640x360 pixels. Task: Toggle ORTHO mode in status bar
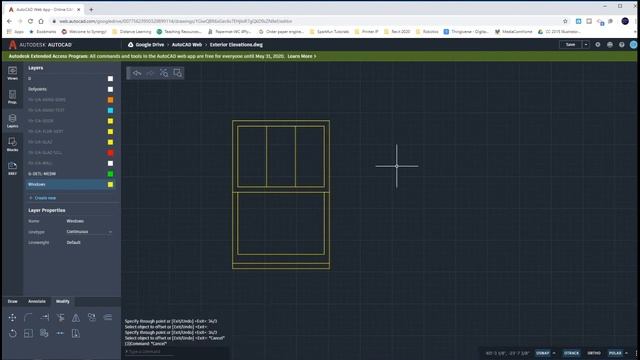coord(594,353)
